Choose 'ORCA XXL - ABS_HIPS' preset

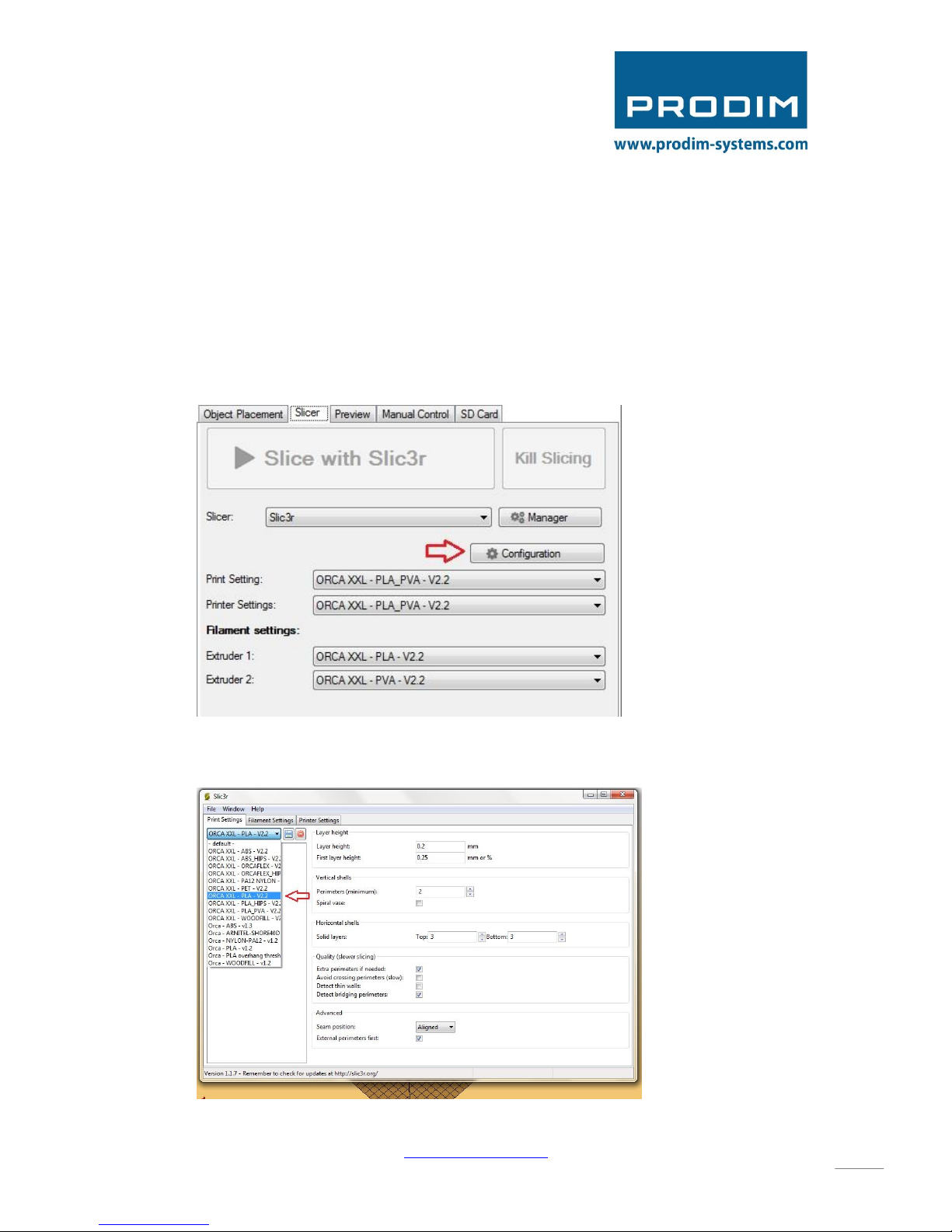pos(244,859)
